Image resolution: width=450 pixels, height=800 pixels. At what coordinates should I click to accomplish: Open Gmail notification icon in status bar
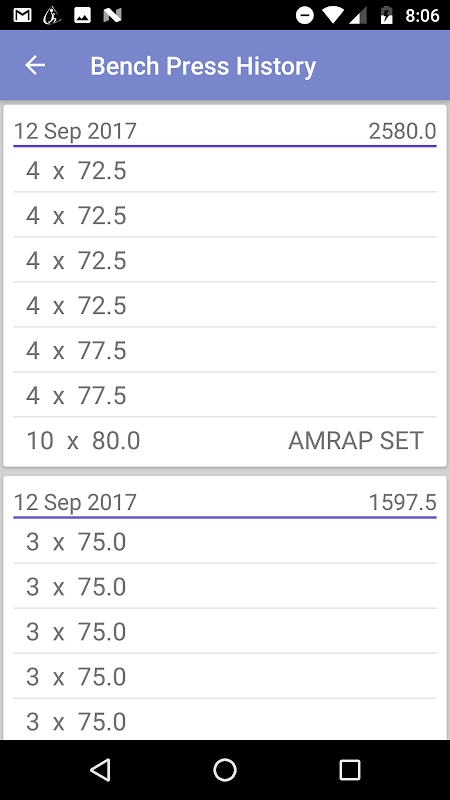[22, 15]
